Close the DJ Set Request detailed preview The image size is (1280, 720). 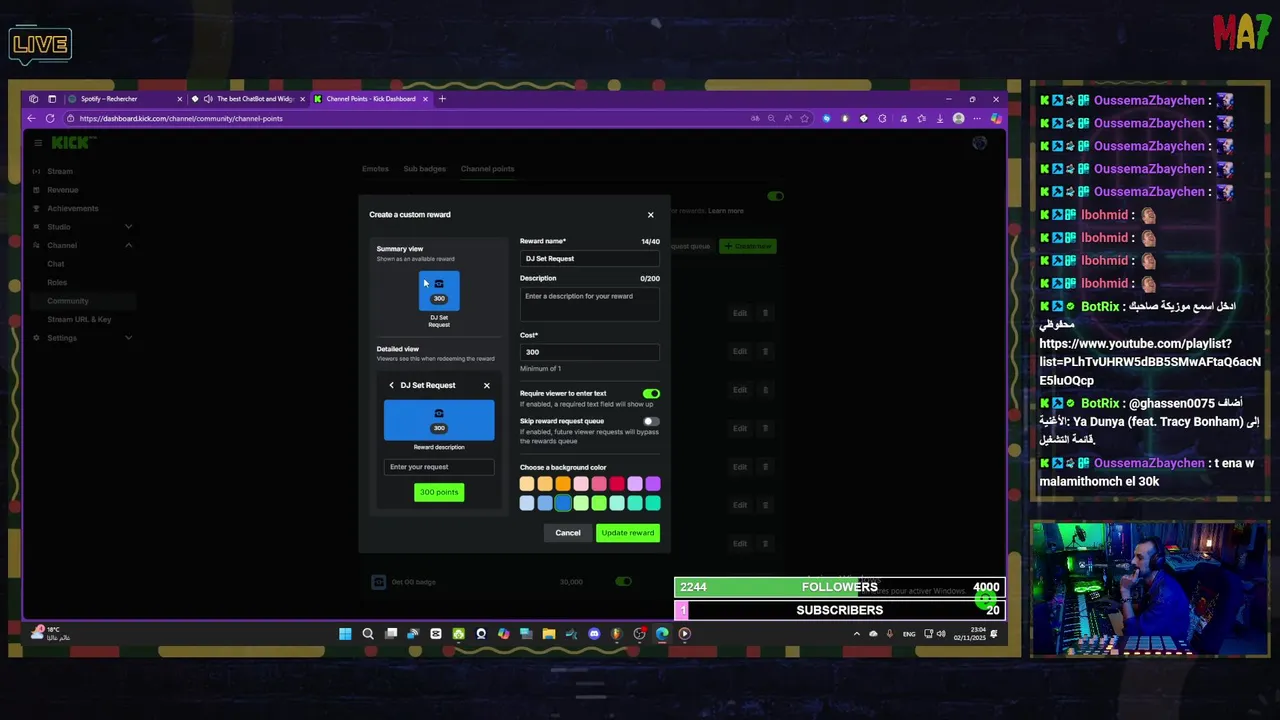487,385
